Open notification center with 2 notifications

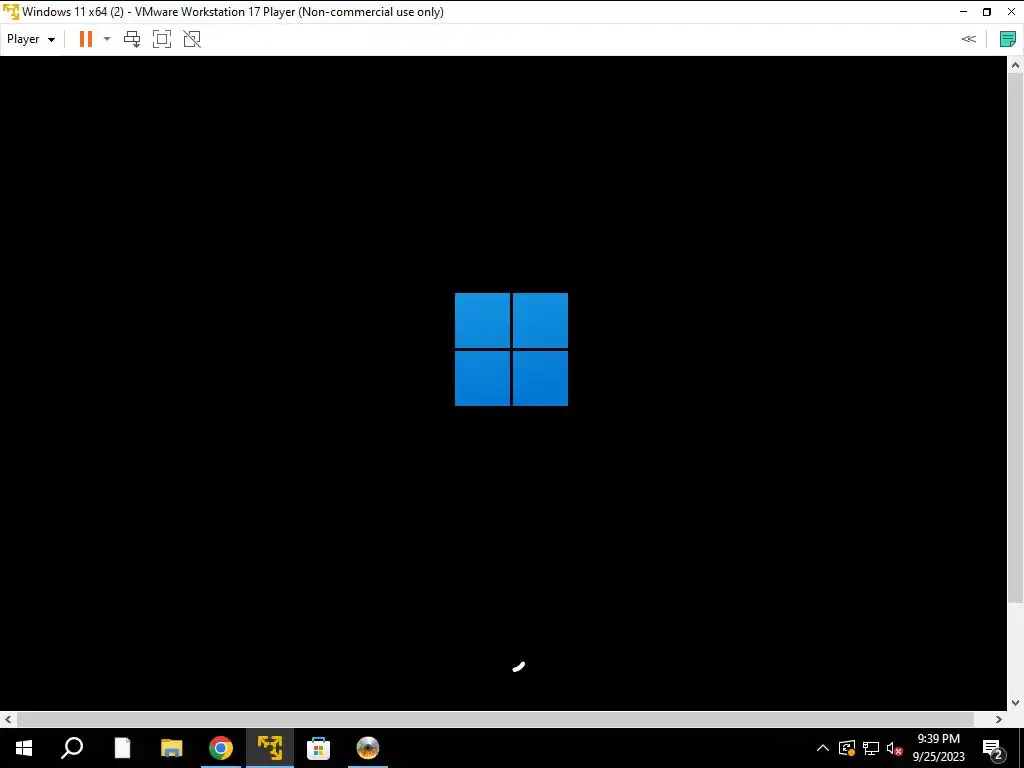click(993, 748)
